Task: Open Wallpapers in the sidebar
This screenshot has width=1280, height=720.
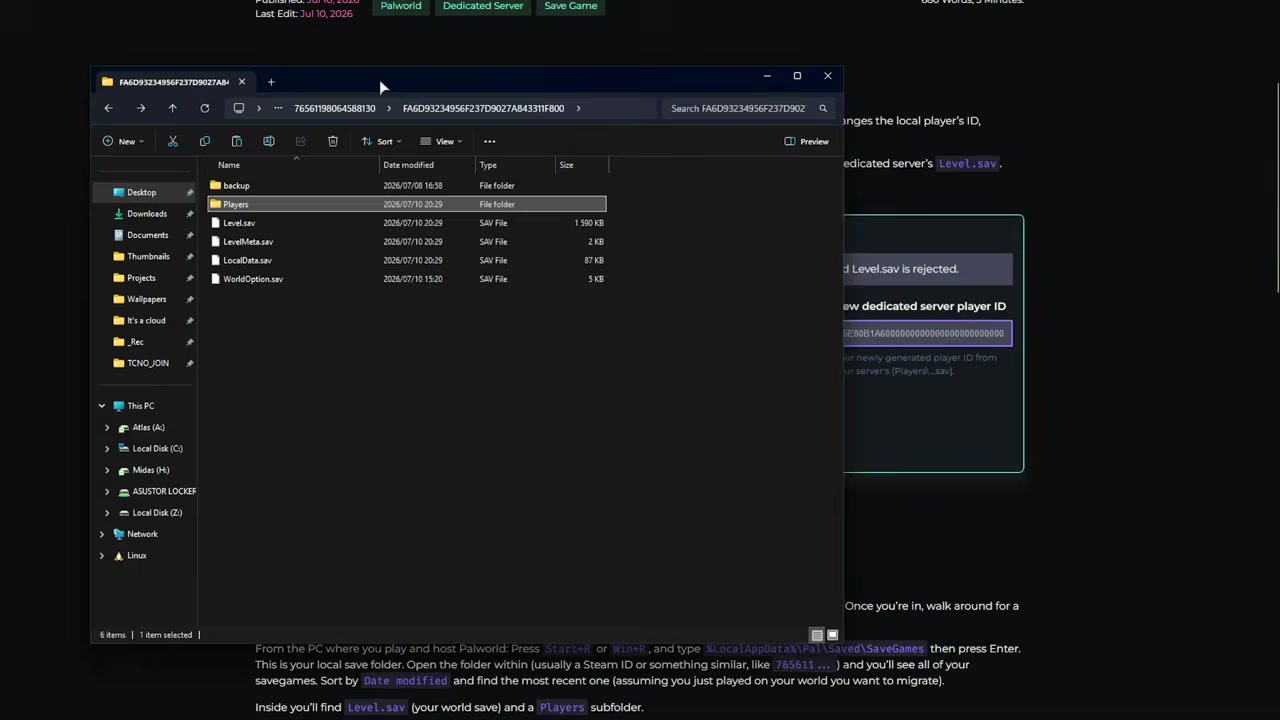Action: click(146, 299)
